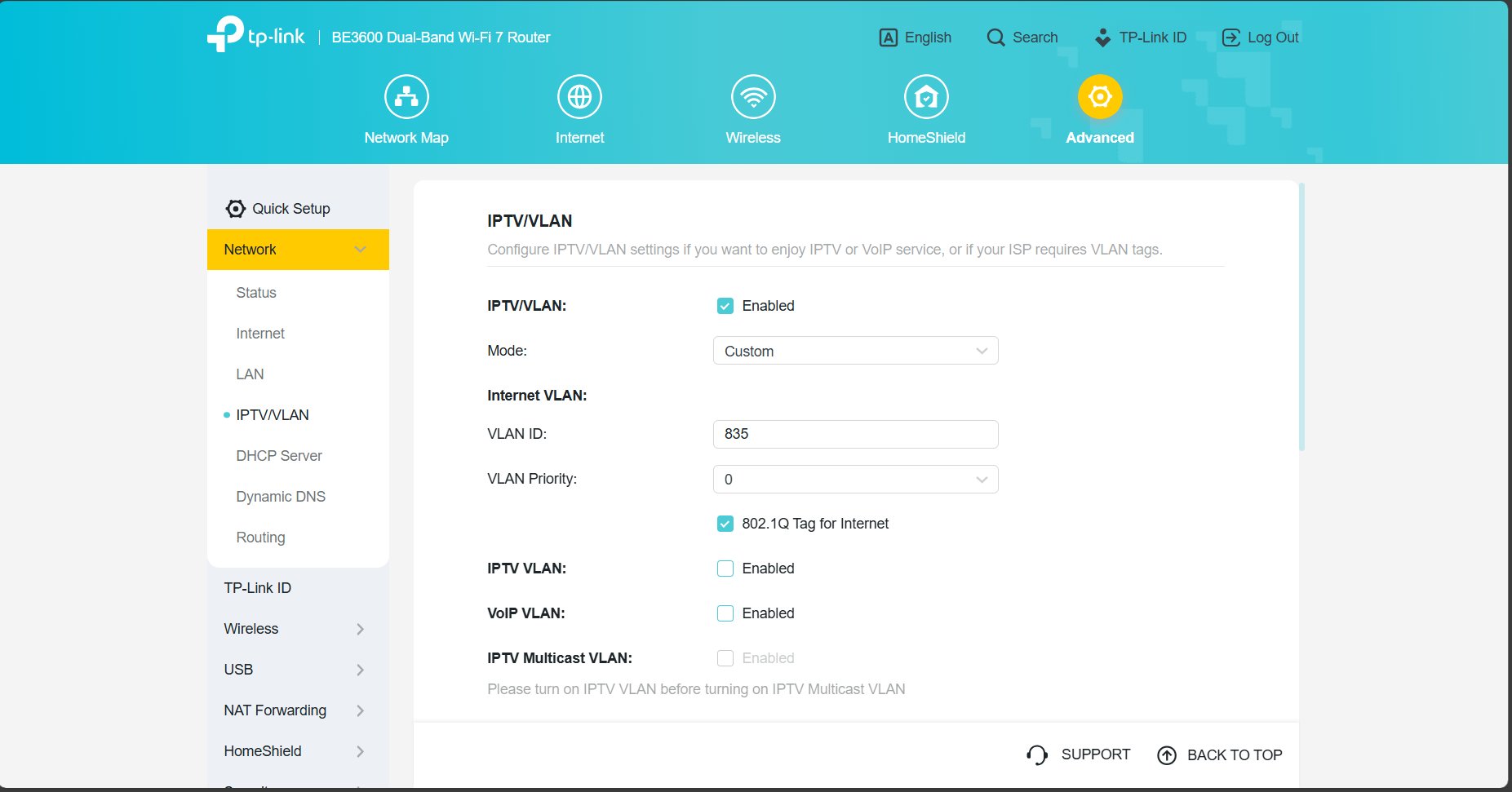Click the Log Out link text

click(1273, 38)
